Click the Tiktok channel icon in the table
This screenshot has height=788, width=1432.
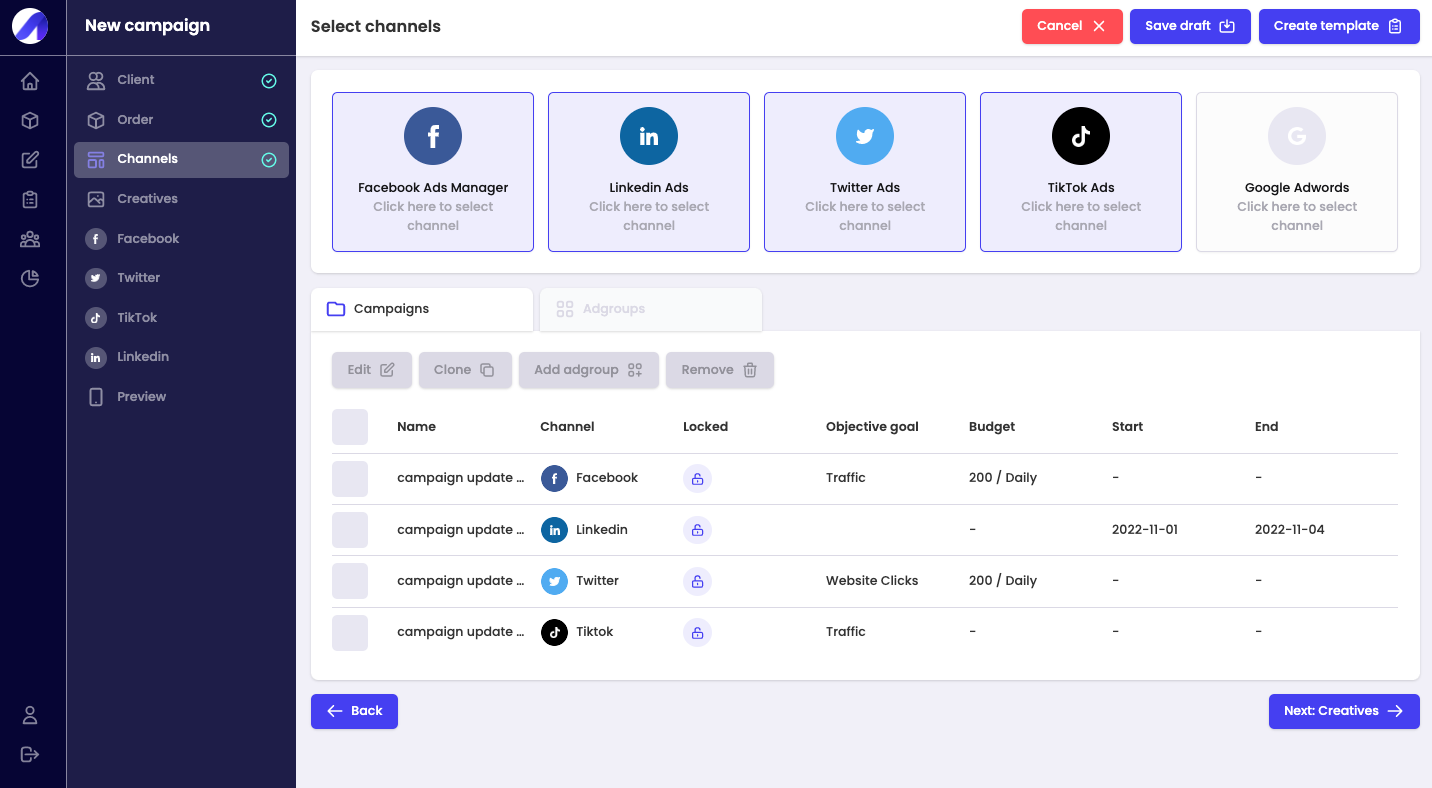[x=554, y=632]
